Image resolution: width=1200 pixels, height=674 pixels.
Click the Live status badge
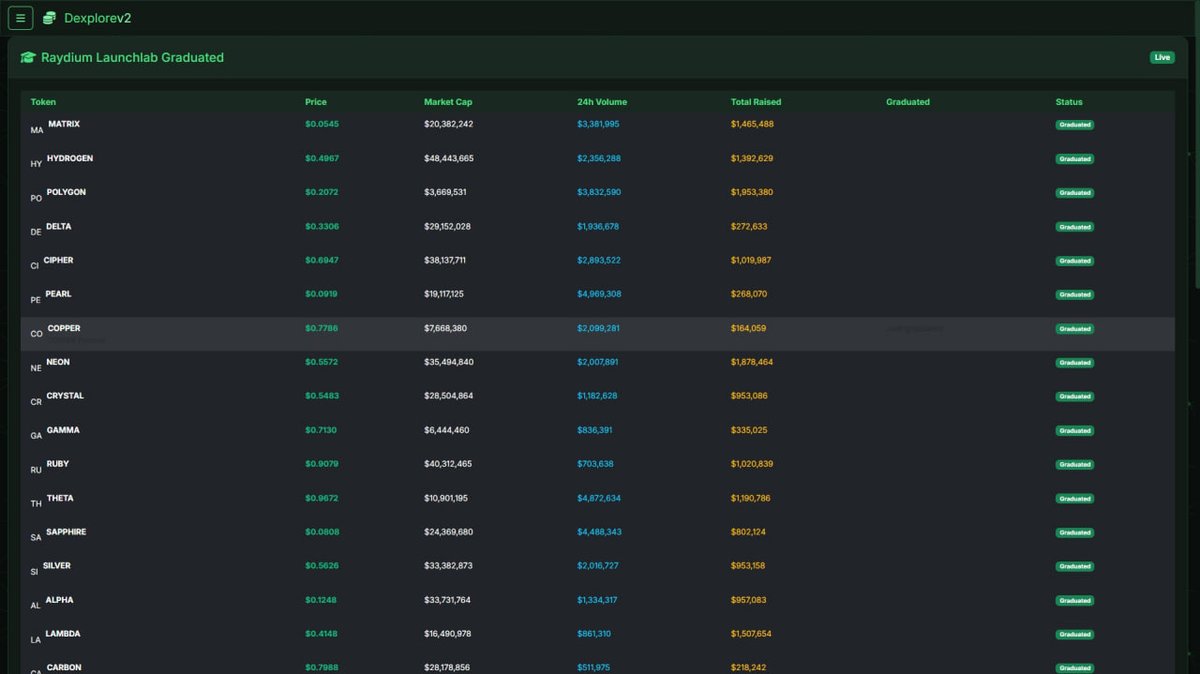[x=1162, y=58]
